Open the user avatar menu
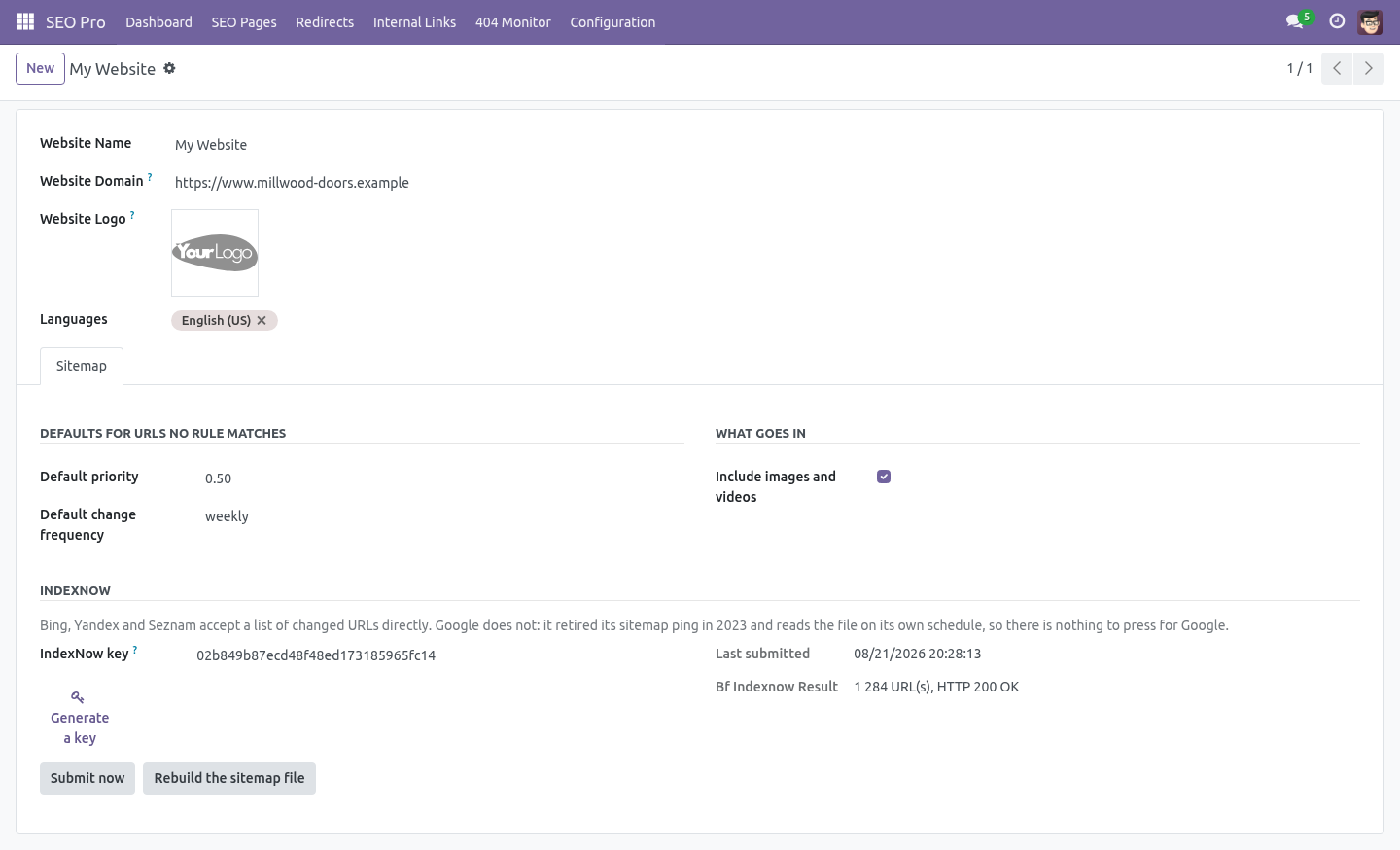1400x850 pixels. 1370,21
